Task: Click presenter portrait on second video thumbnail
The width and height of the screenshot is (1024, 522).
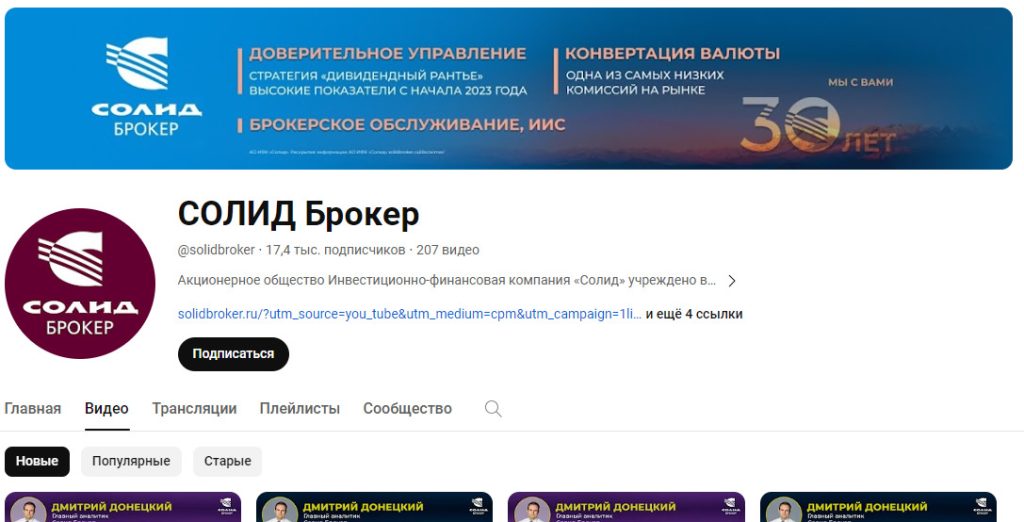Action: coord(280,512)
